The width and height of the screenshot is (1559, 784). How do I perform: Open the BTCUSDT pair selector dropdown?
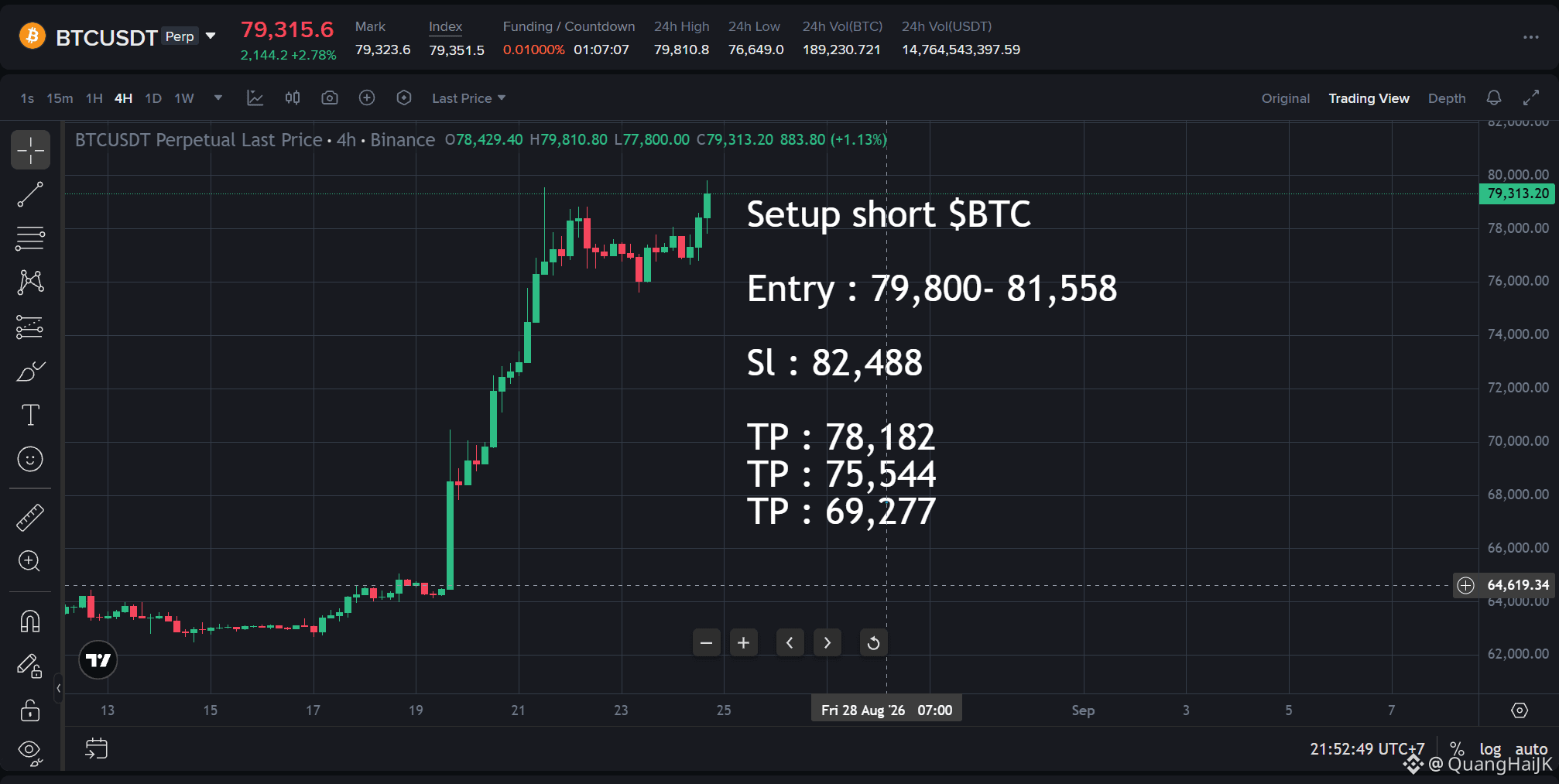click(211, 36)
